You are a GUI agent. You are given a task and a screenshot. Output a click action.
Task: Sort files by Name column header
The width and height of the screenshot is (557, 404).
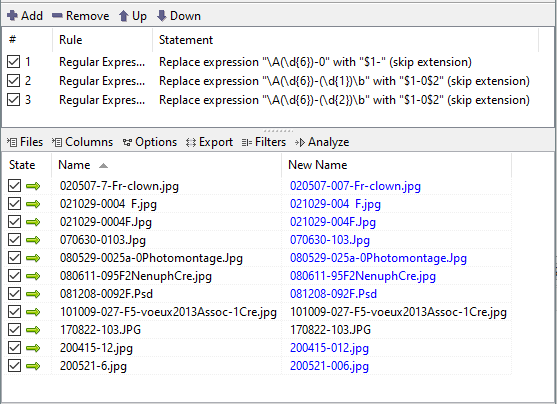point(166,165)
